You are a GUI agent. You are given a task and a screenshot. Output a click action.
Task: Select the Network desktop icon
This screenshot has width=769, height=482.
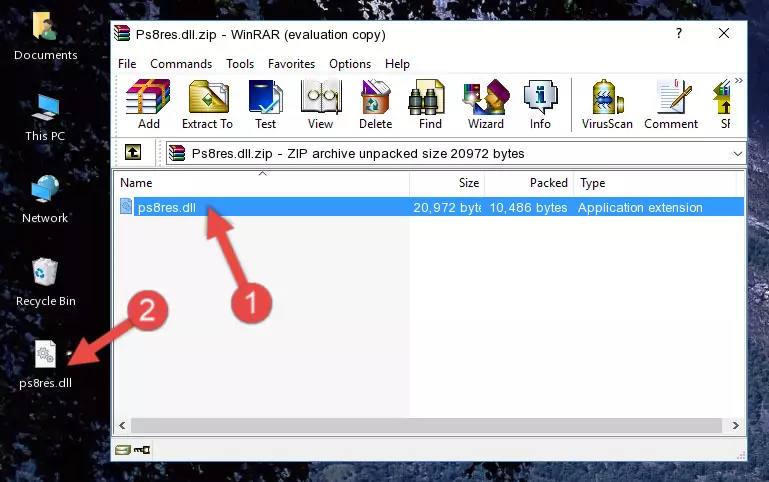[x=45, y=200]
